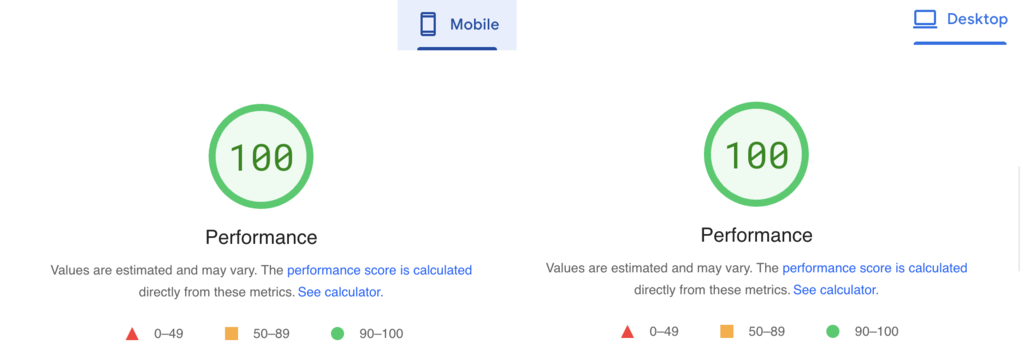This screenshot has width=1024, height=362.
Task: Click the desktop Performance heading
Action: tap(757, 235)
